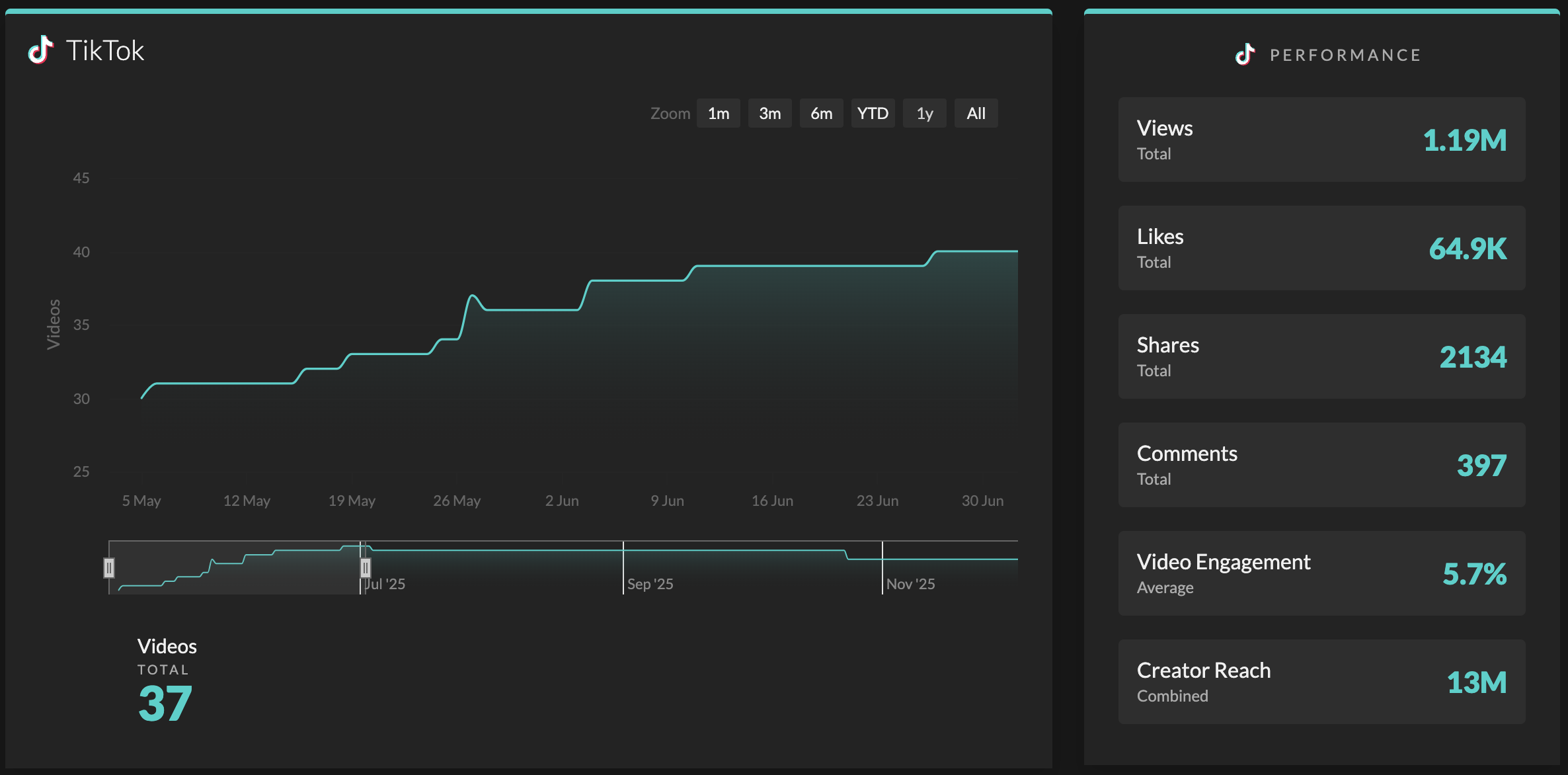Select the Video Engagement Average card
The height and width of the screenshot is (775, 1568).
click(x=1321, y=573)
